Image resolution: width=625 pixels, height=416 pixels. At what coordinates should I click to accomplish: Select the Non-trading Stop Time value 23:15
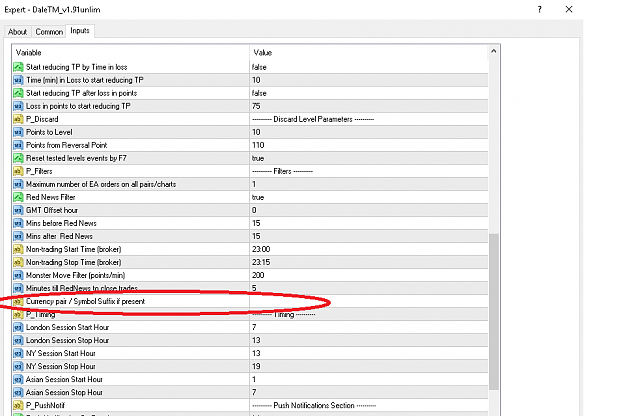pyautogui.click(x=261, y=262)
